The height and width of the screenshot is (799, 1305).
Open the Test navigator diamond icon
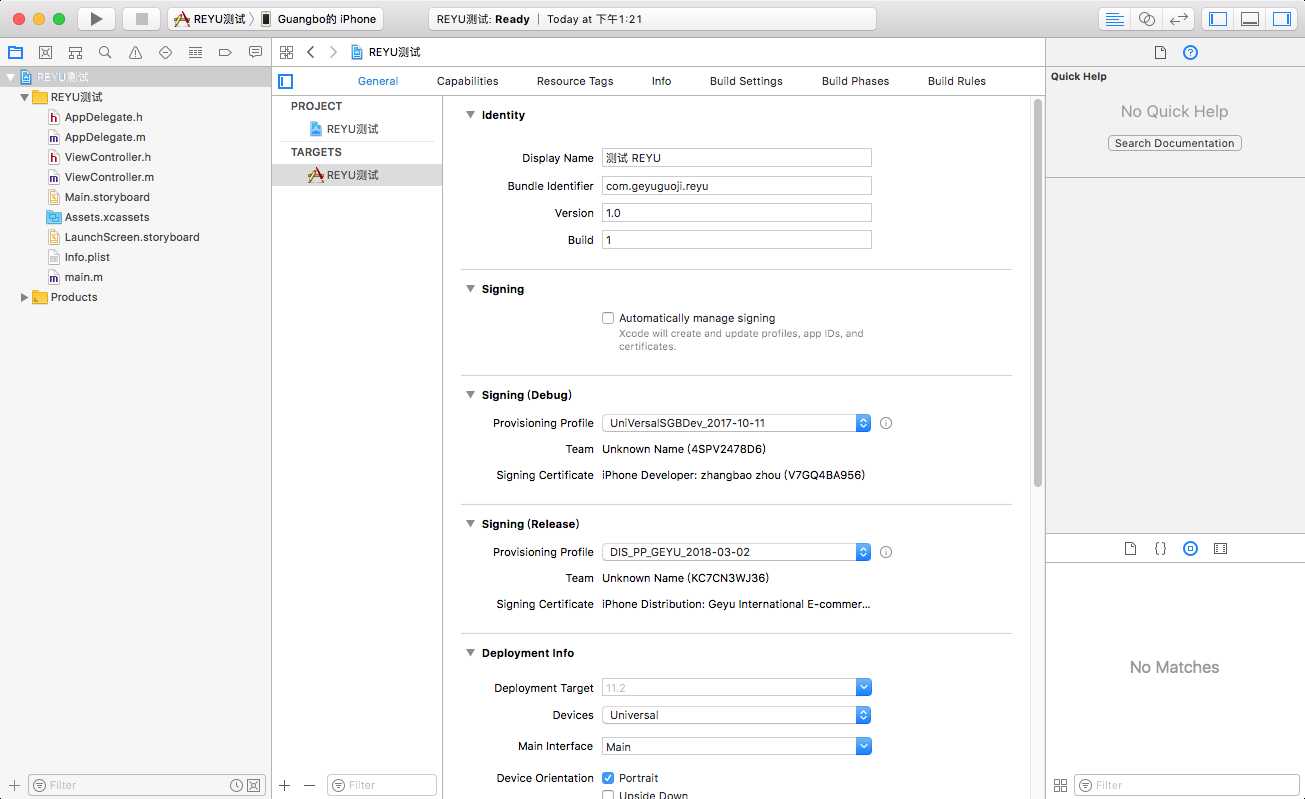pyautogui.click(x=165, y=52)
